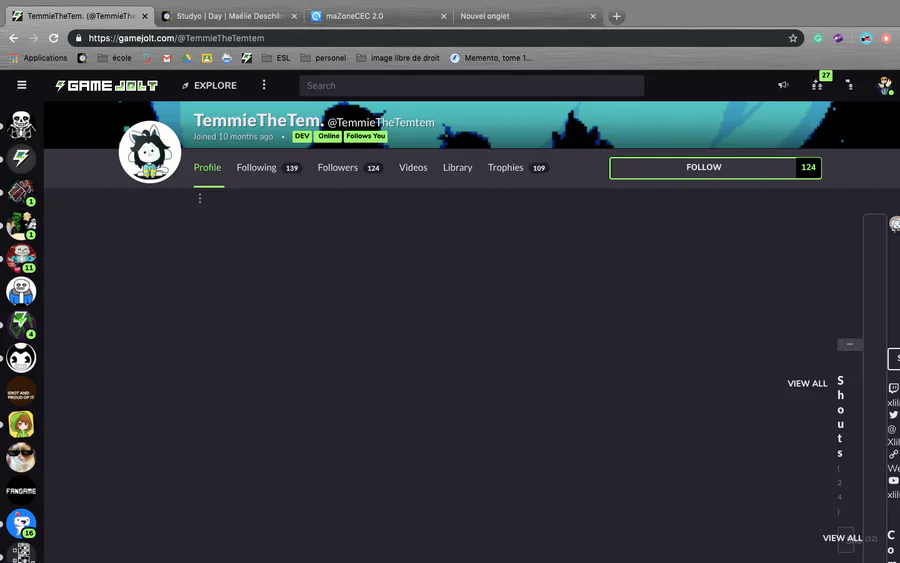
Task: Open a new browser tab
Action: coord(616,16)
